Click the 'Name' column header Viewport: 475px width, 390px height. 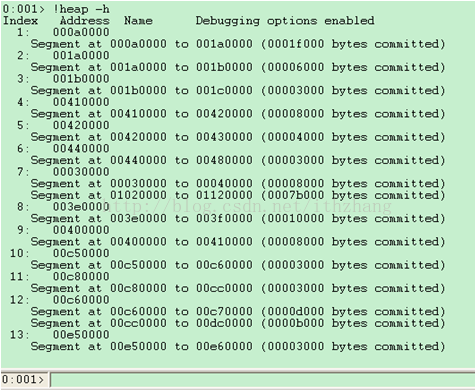(x=138, y=21)
